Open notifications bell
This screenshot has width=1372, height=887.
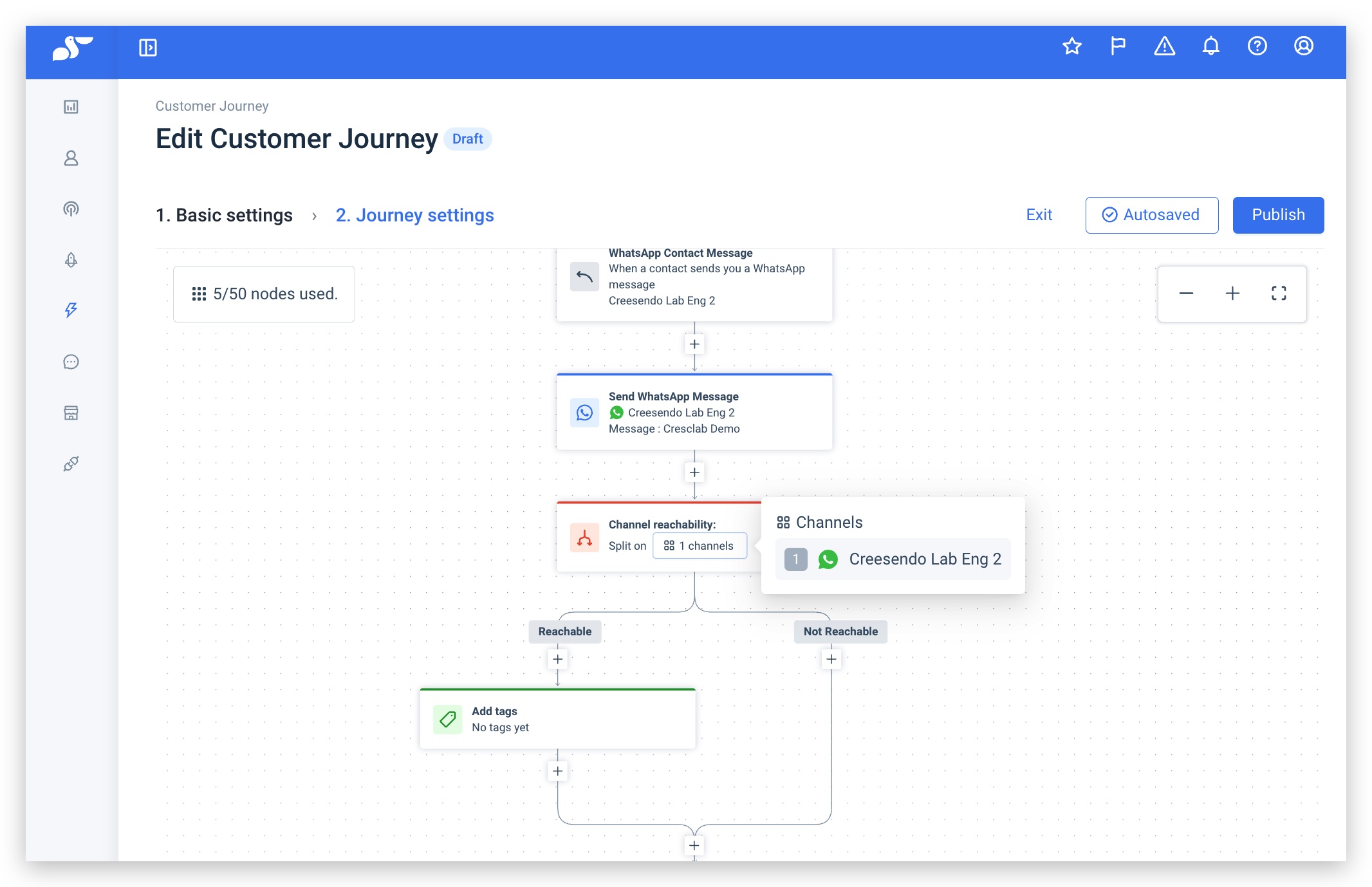point(1211,46)
